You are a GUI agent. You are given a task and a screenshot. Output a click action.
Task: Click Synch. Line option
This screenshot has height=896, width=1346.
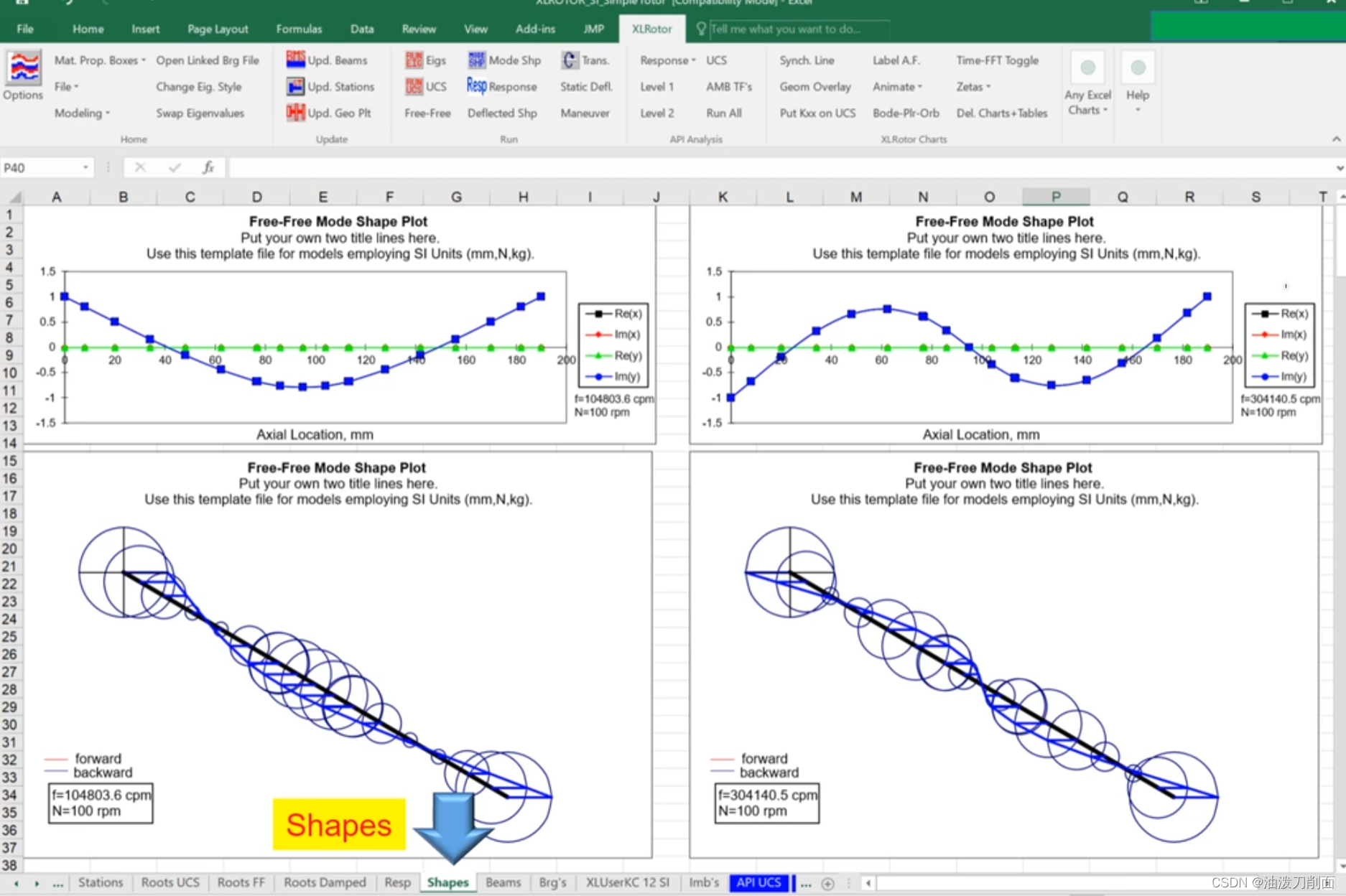coord(807,60)
